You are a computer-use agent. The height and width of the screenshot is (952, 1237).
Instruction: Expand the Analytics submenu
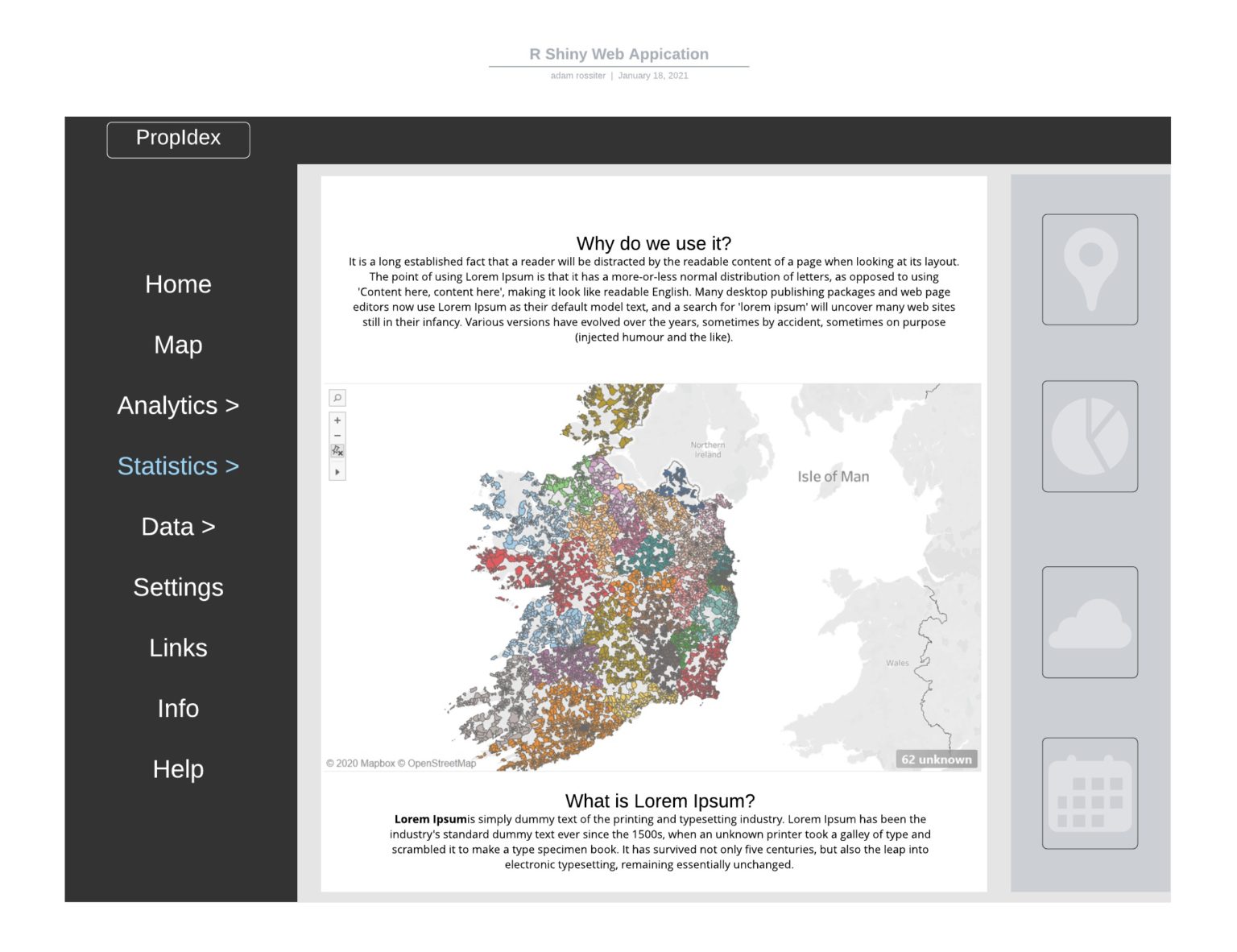(178, 405)
